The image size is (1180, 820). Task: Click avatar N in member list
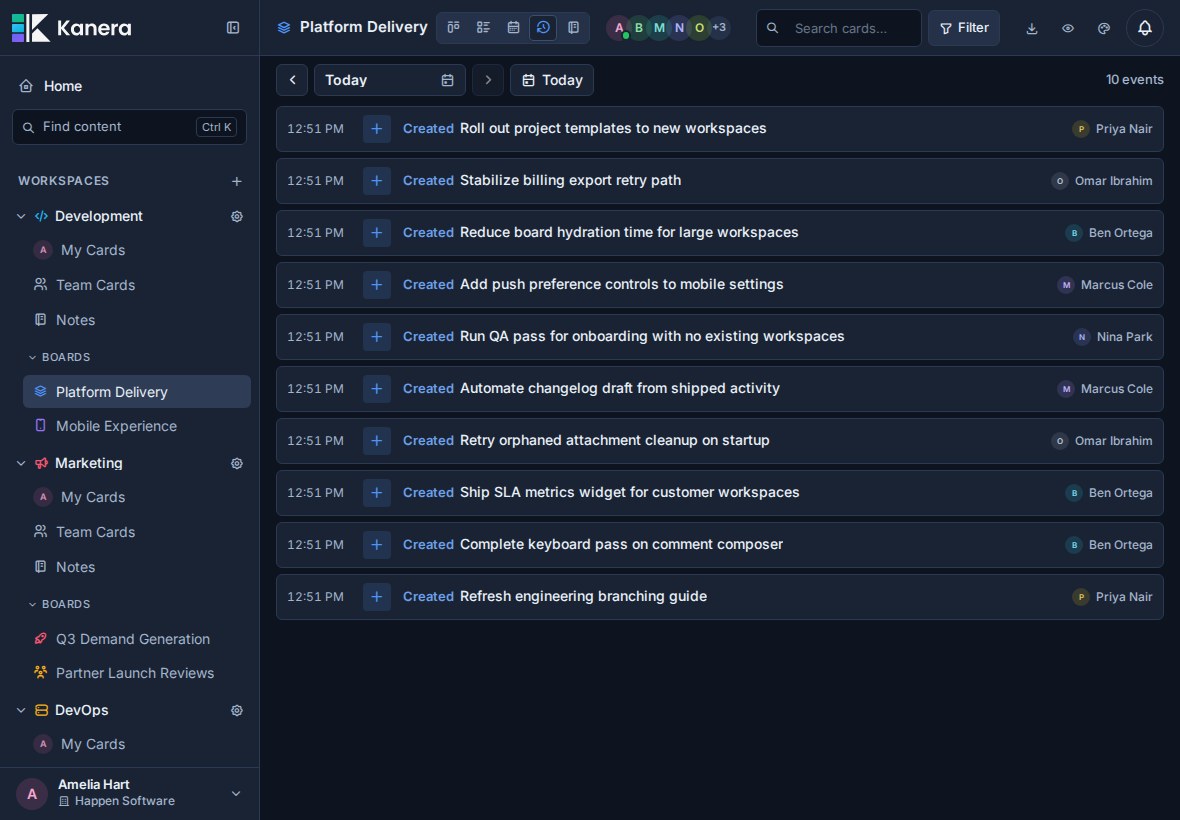coord(680,28)
